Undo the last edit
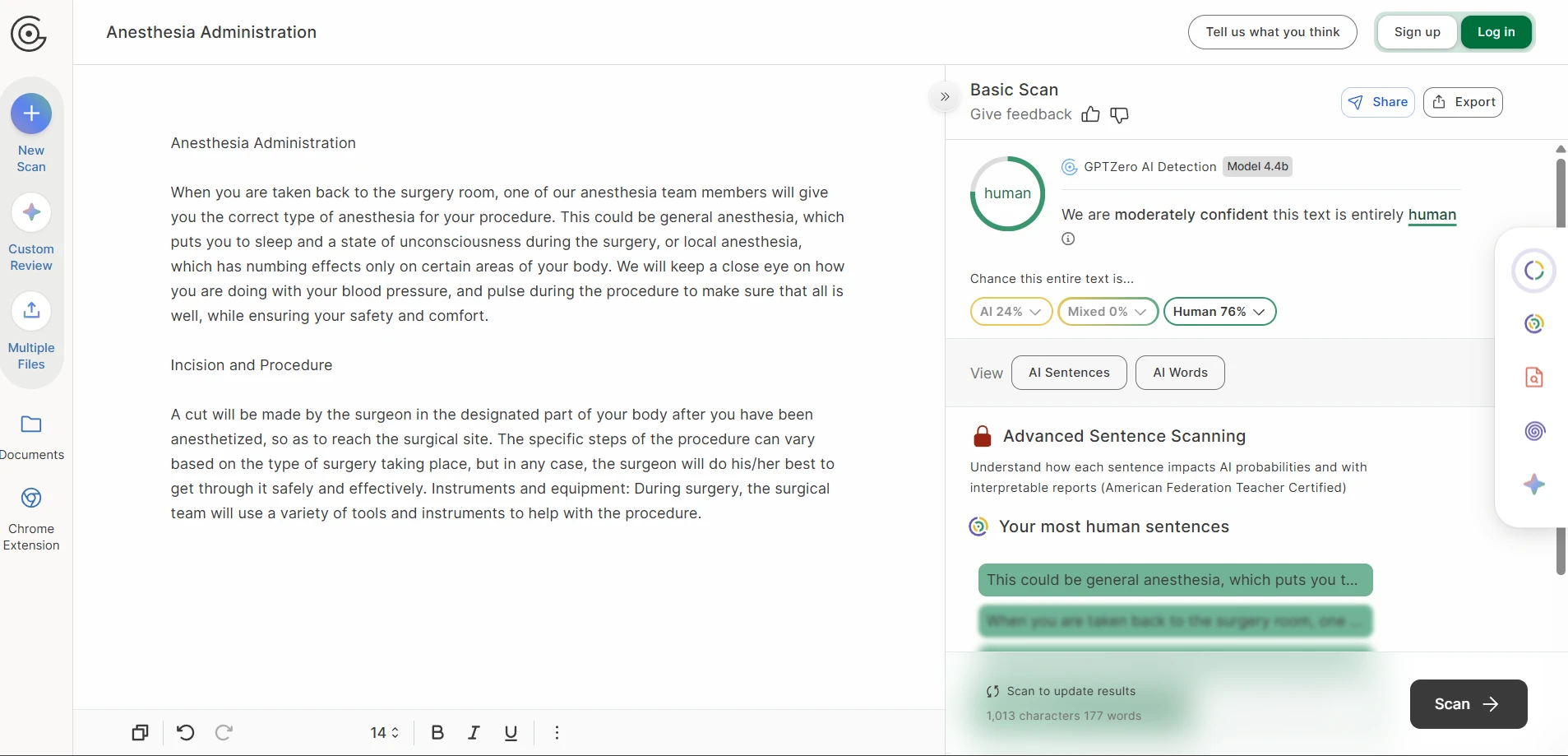 [184, 732]
